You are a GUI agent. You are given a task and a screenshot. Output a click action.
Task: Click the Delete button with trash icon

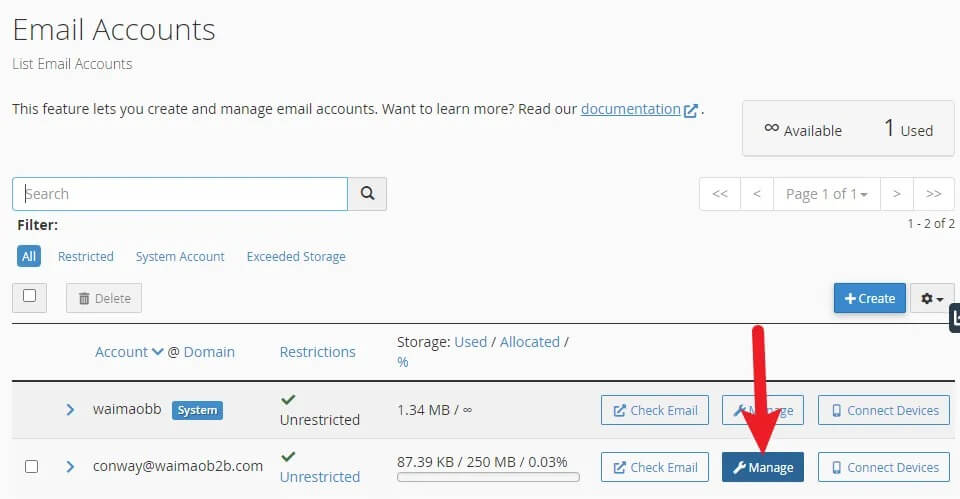[104, 298]
